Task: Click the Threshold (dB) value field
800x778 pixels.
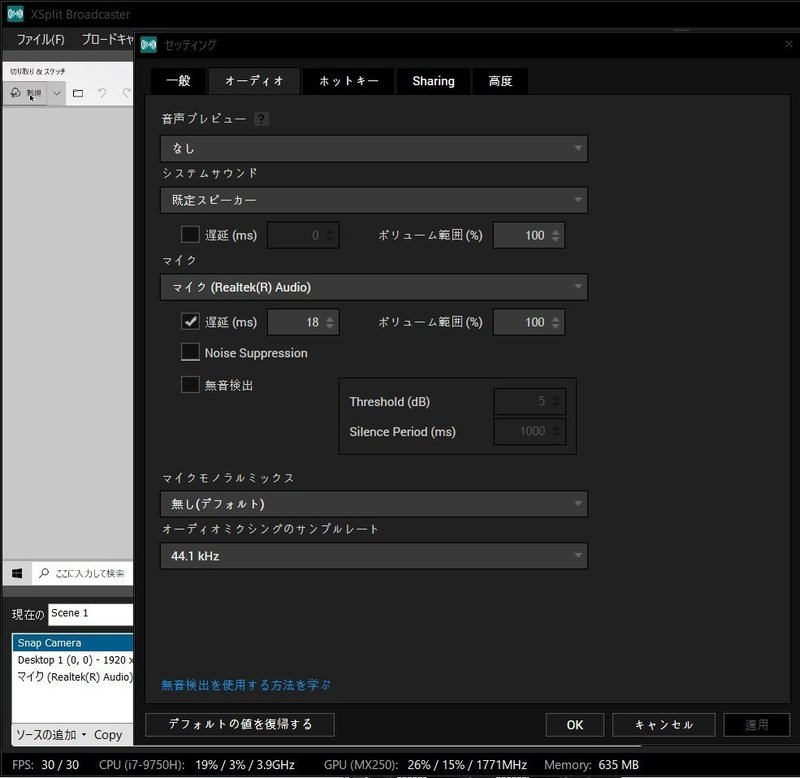Action: pos(530,401)
